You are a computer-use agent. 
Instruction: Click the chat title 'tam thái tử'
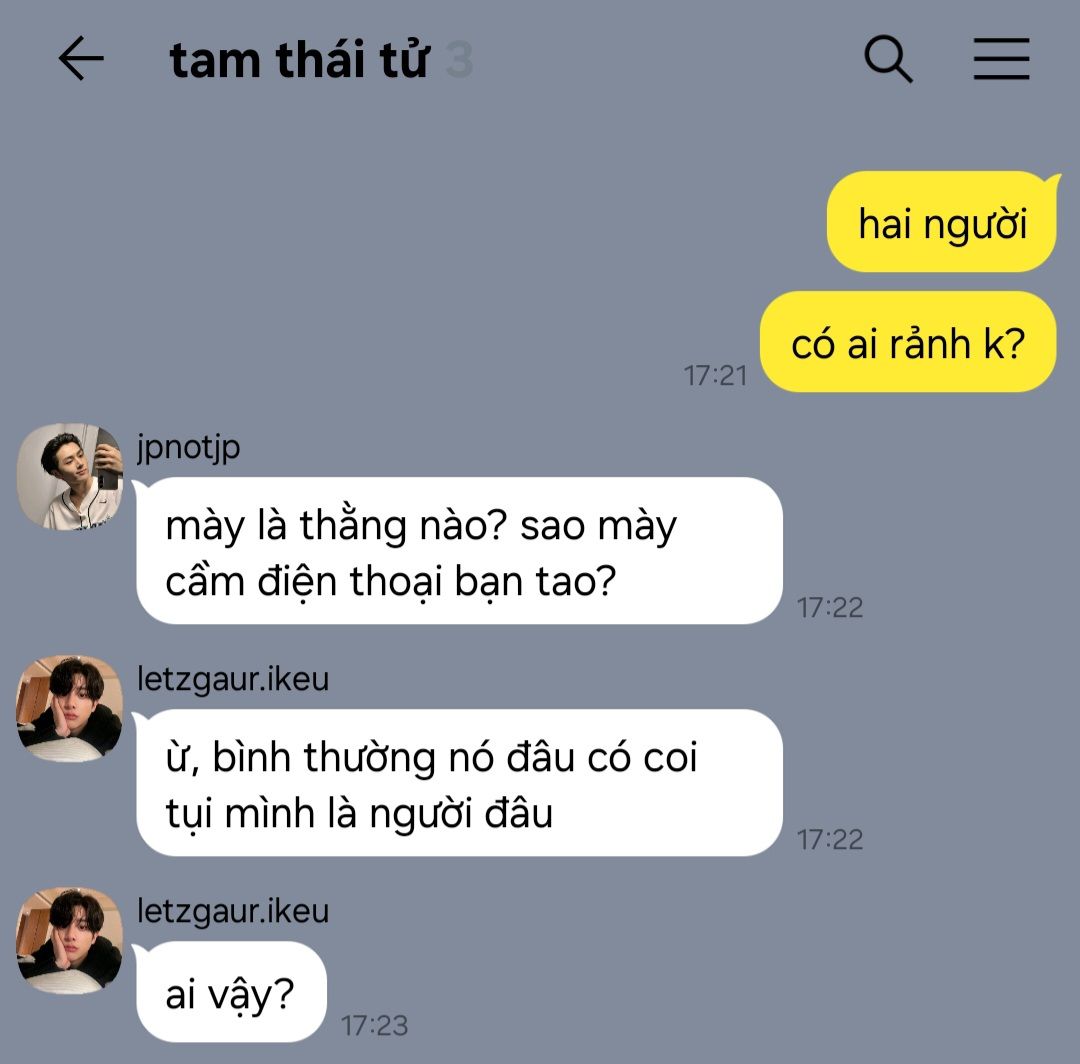300,59
